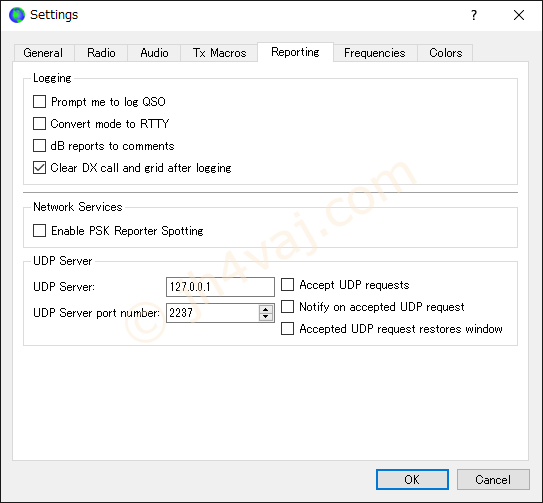
Task: Click the globe application icon in title bar
Action: (17, 15)
